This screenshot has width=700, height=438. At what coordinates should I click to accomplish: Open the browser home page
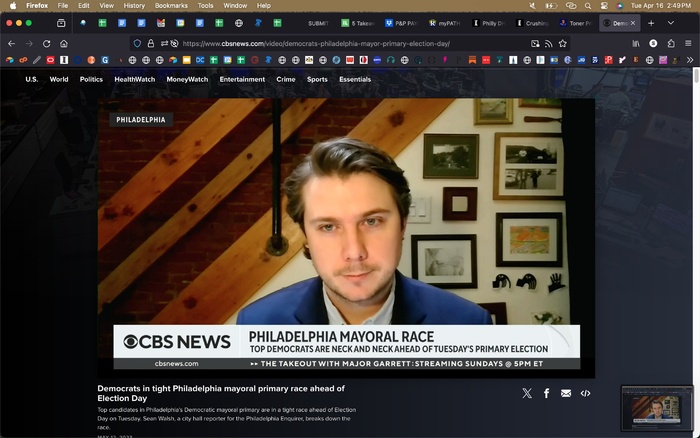coord(64,44)
